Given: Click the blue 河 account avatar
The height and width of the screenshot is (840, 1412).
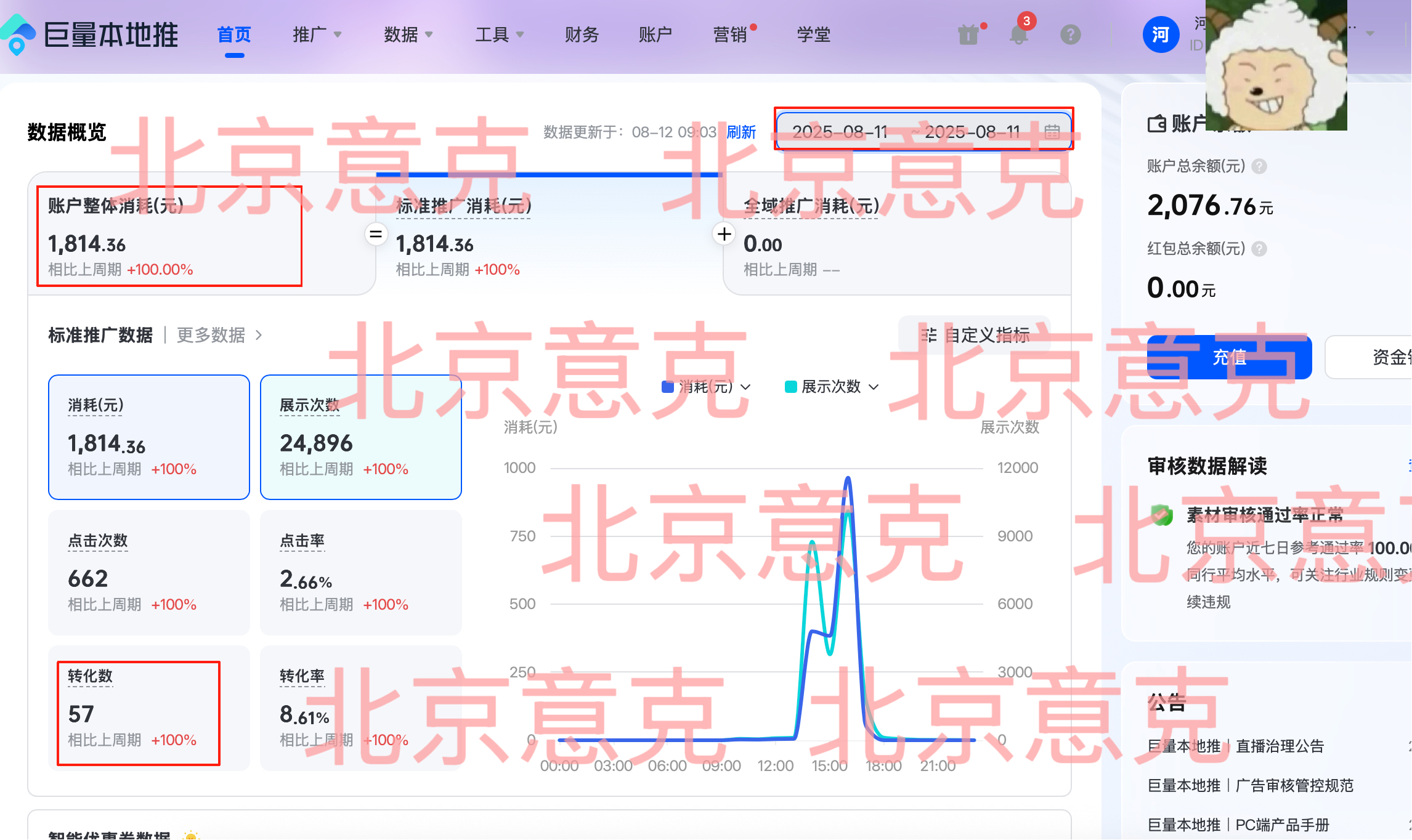Looking at the screenshot, I should click(x=1161, y=34).
